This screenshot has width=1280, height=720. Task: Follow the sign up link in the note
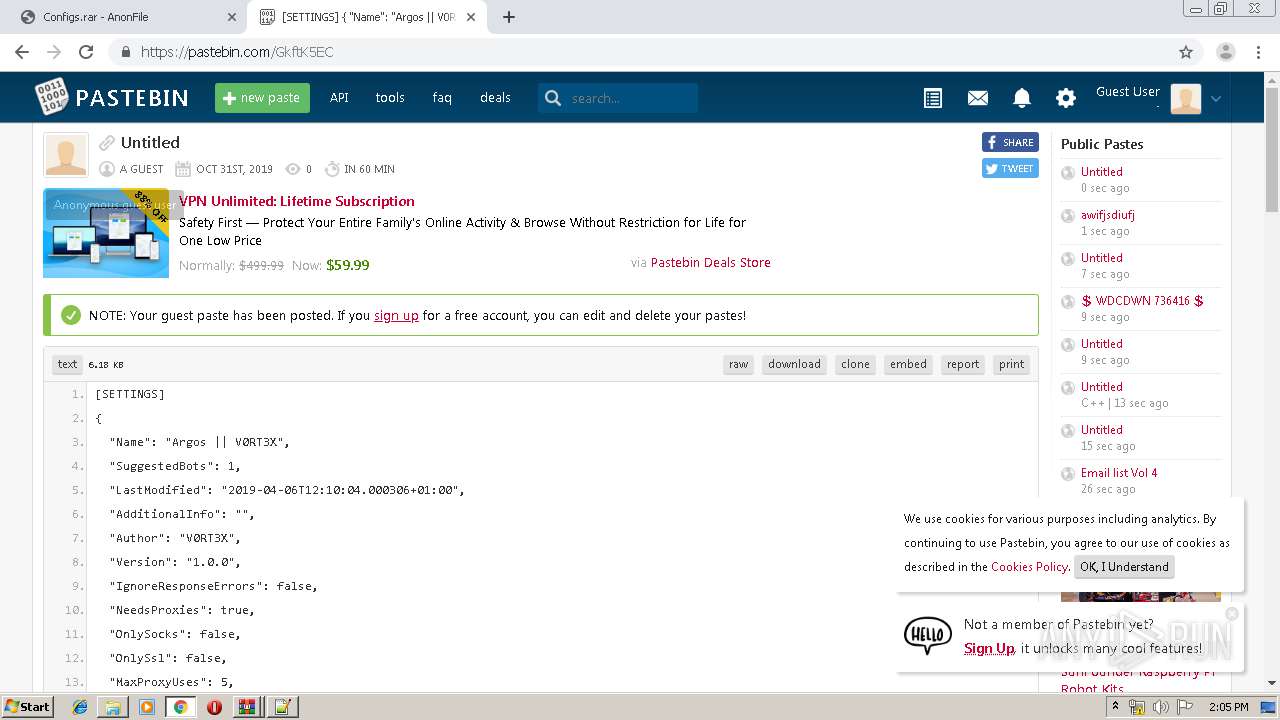point(396,315)
